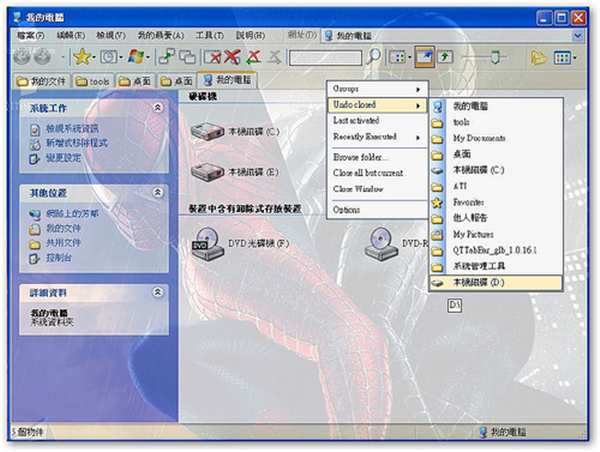Open 網路上的芳鄰 link

[70, 214]
